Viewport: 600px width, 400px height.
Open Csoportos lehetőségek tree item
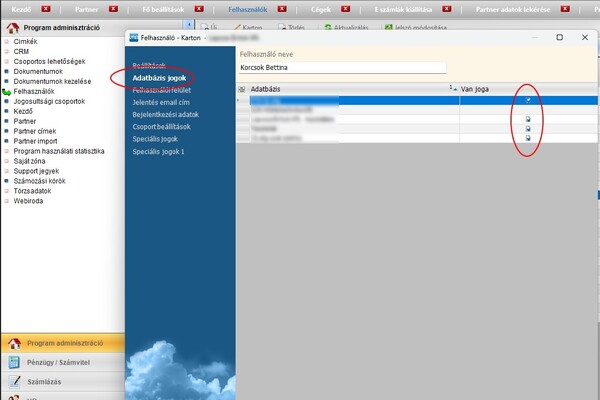49,61
